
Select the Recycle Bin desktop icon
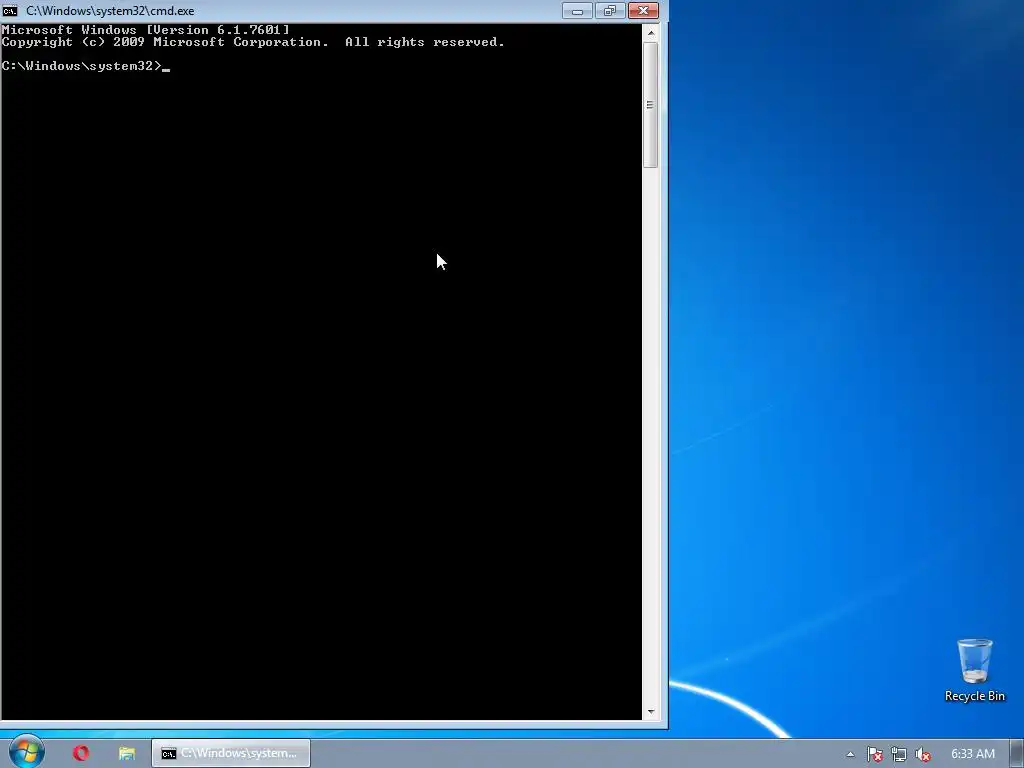(x=974, y=670)
